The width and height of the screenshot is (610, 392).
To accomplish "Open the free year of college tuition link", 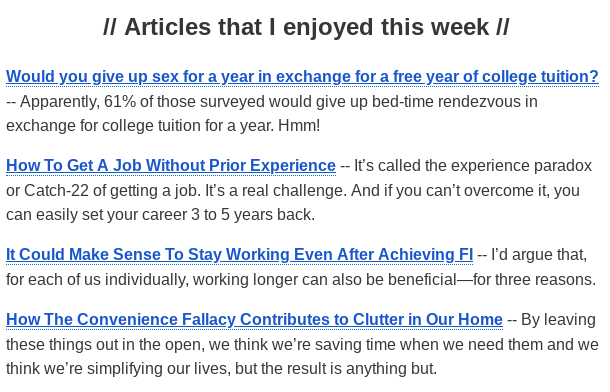I will point(302,77).
